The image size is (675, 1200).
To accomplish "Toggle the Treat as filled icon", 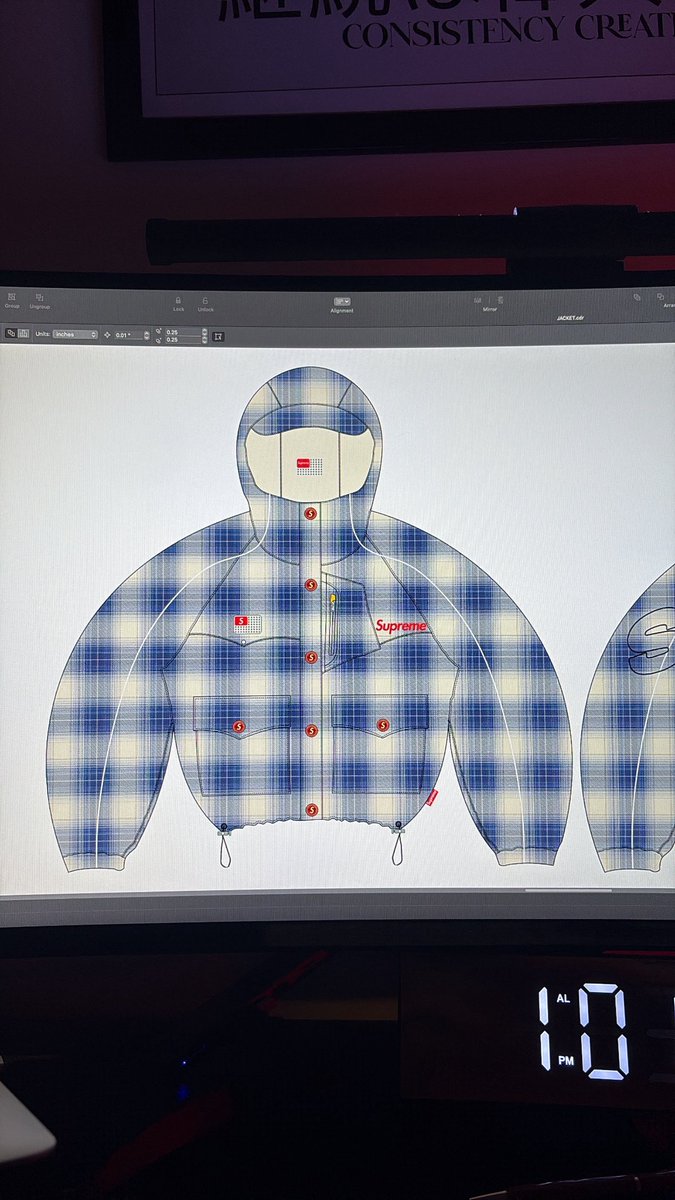I will point(218,336).
